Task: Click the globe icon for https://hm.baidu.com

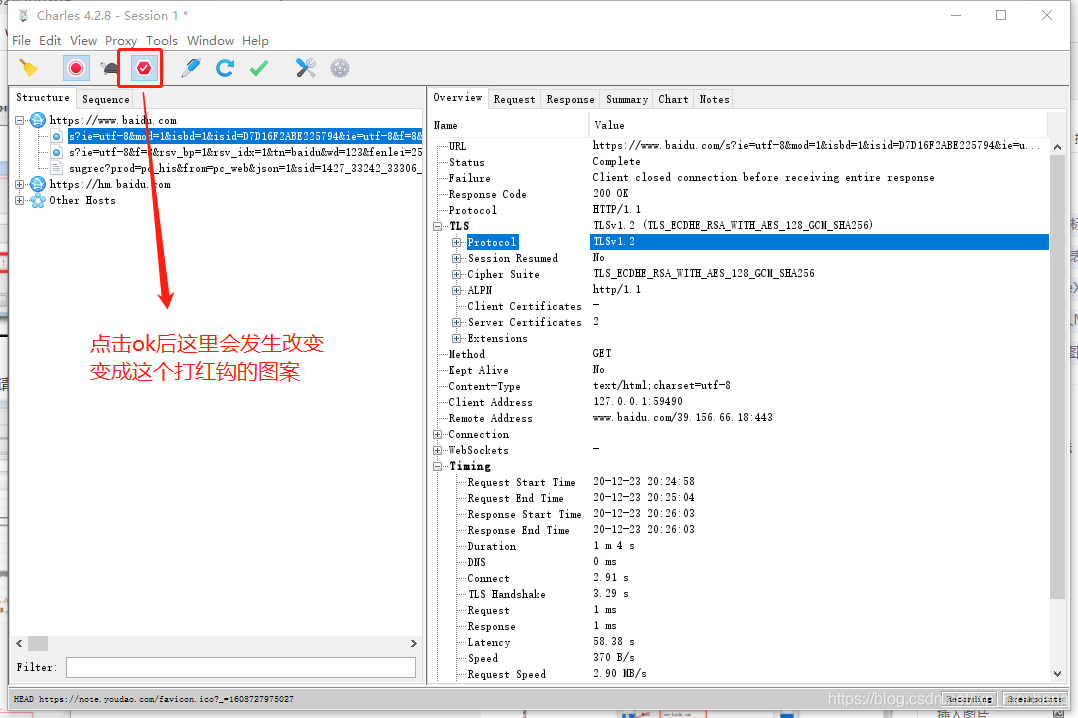Action: (x=38, y=184)
